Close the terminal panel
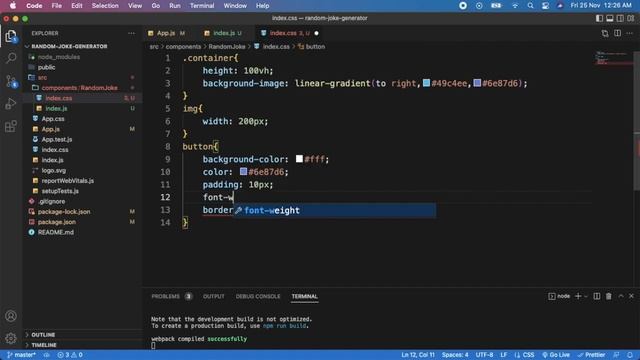Image resolution: width=640 pixels, height=360 pixels. click(631, 296)
